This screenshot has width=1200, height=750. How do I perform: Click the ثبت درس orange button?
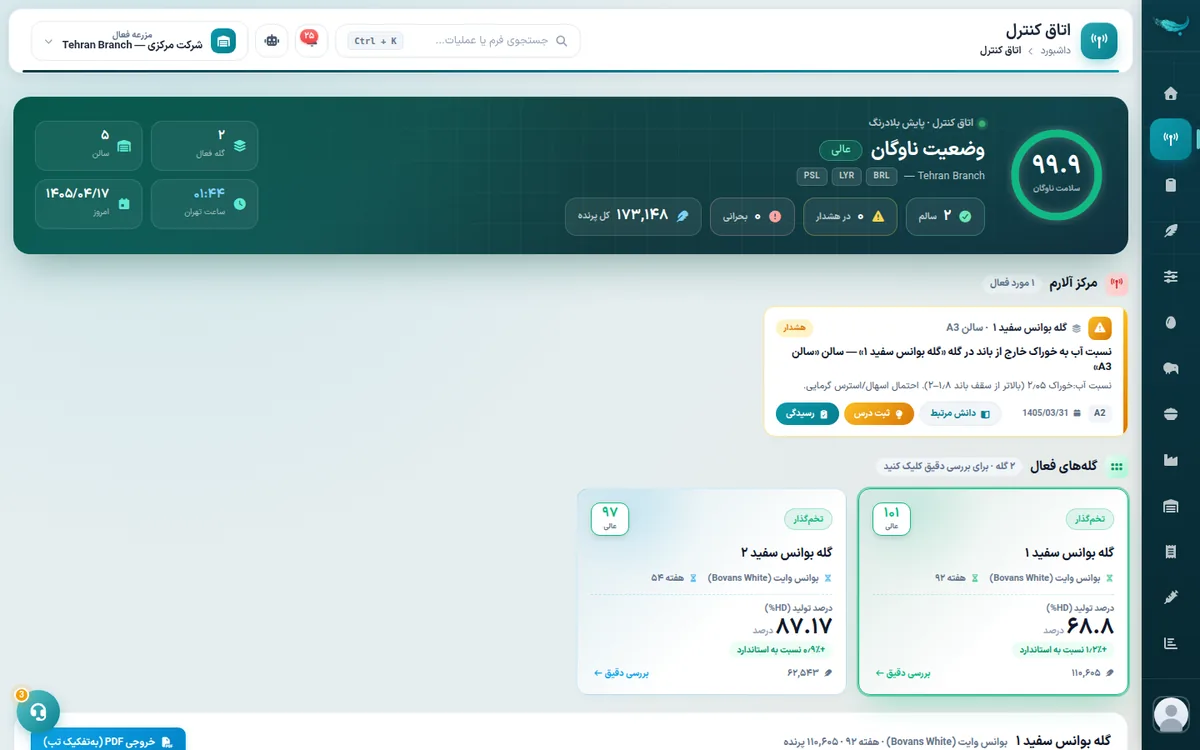879,413
